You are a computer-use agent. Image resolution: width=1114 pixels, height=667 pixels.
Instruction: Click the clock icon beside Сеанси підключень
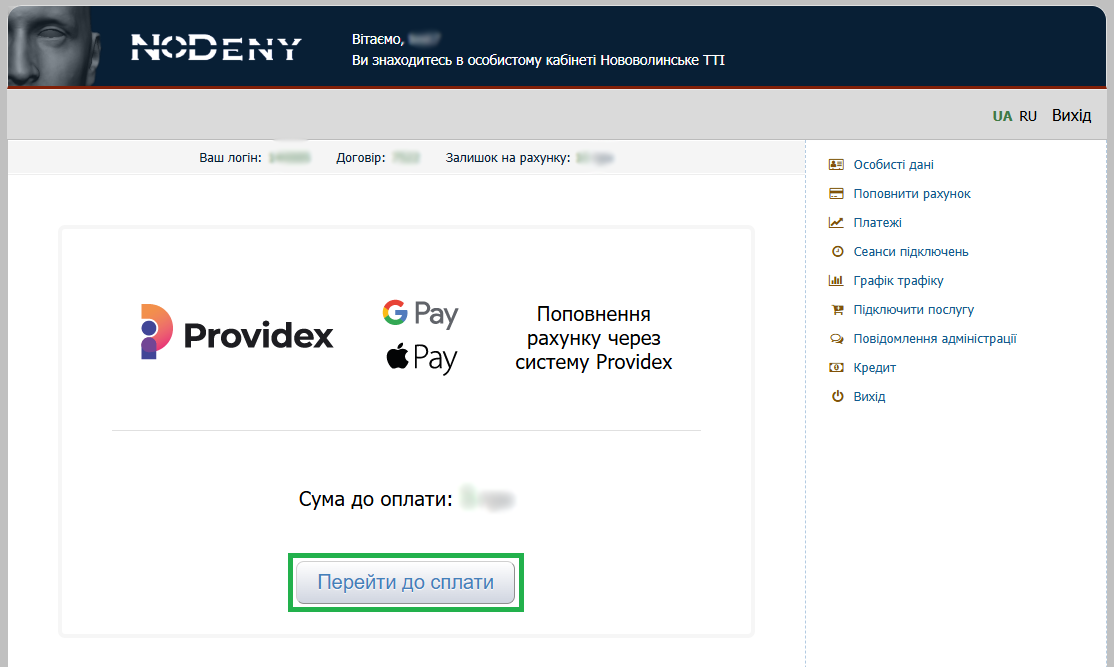838,251
